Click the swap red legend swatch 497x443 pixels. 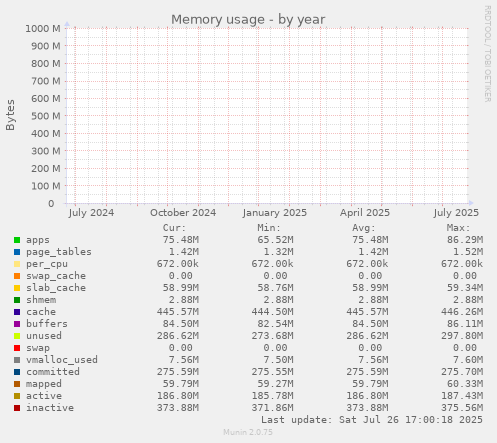tap(17, 348)
